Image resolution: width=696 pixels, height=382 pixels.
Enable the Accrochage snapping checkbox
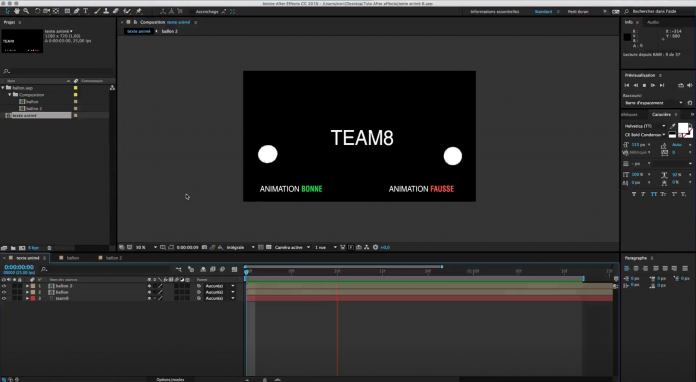click(x=191, y=12)
